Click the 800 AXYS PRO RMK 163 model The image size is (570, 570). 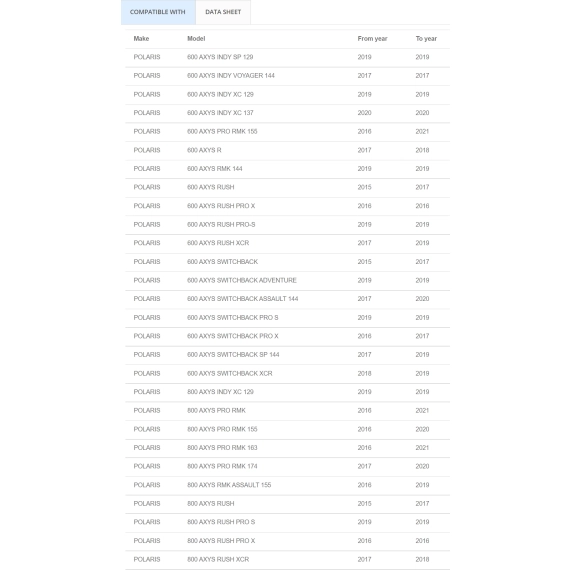[222, 447]
